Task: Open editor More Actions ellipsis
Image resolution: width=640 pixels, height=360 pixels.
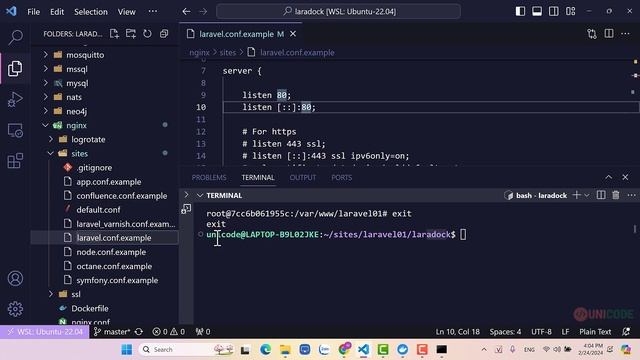Action: [x=625, y=34]
